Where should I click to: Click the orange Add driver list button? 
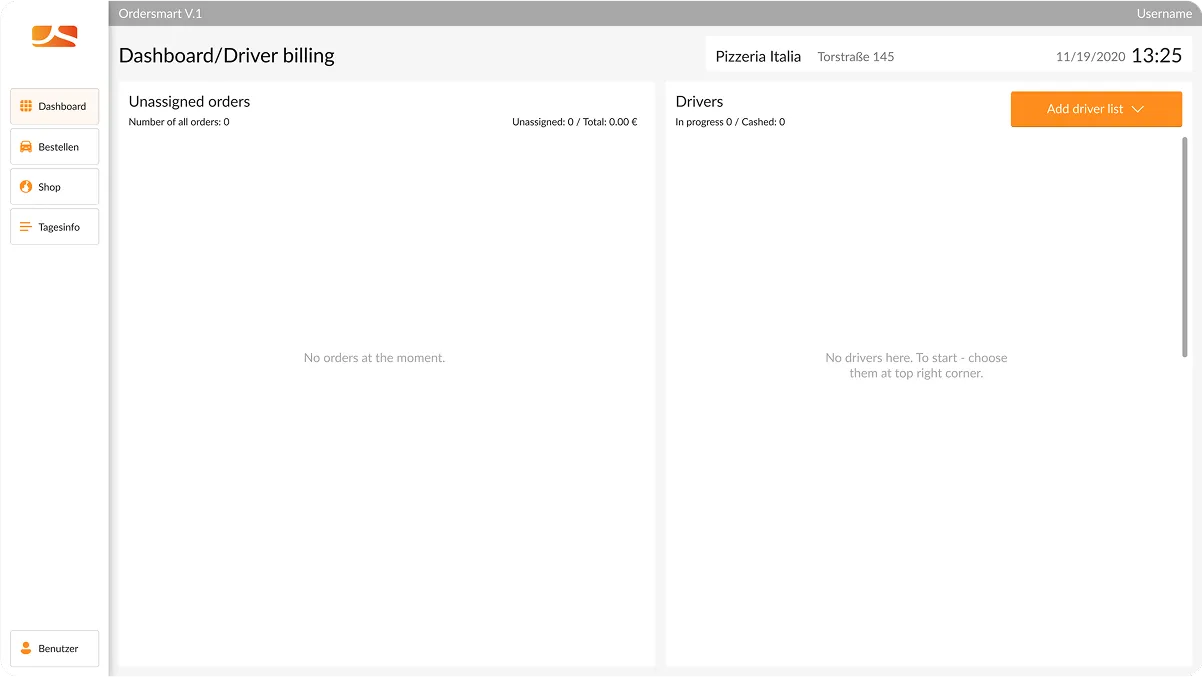pyautogui.click(x=1096, y=109)
